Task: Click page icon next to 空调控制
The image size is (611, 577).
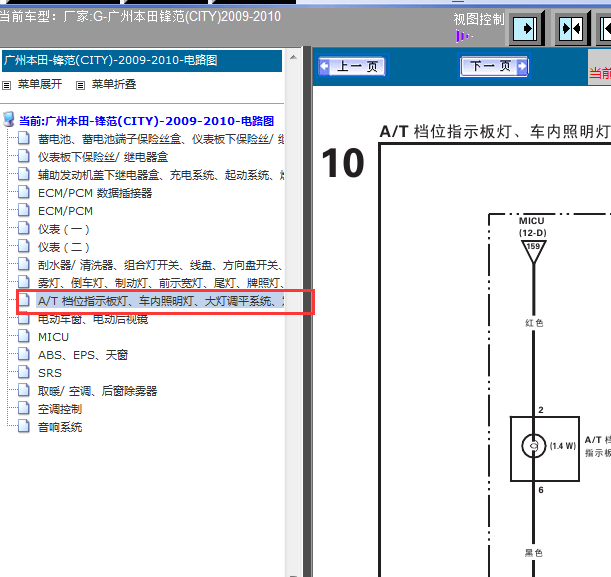Action: (x=24, y=408)
